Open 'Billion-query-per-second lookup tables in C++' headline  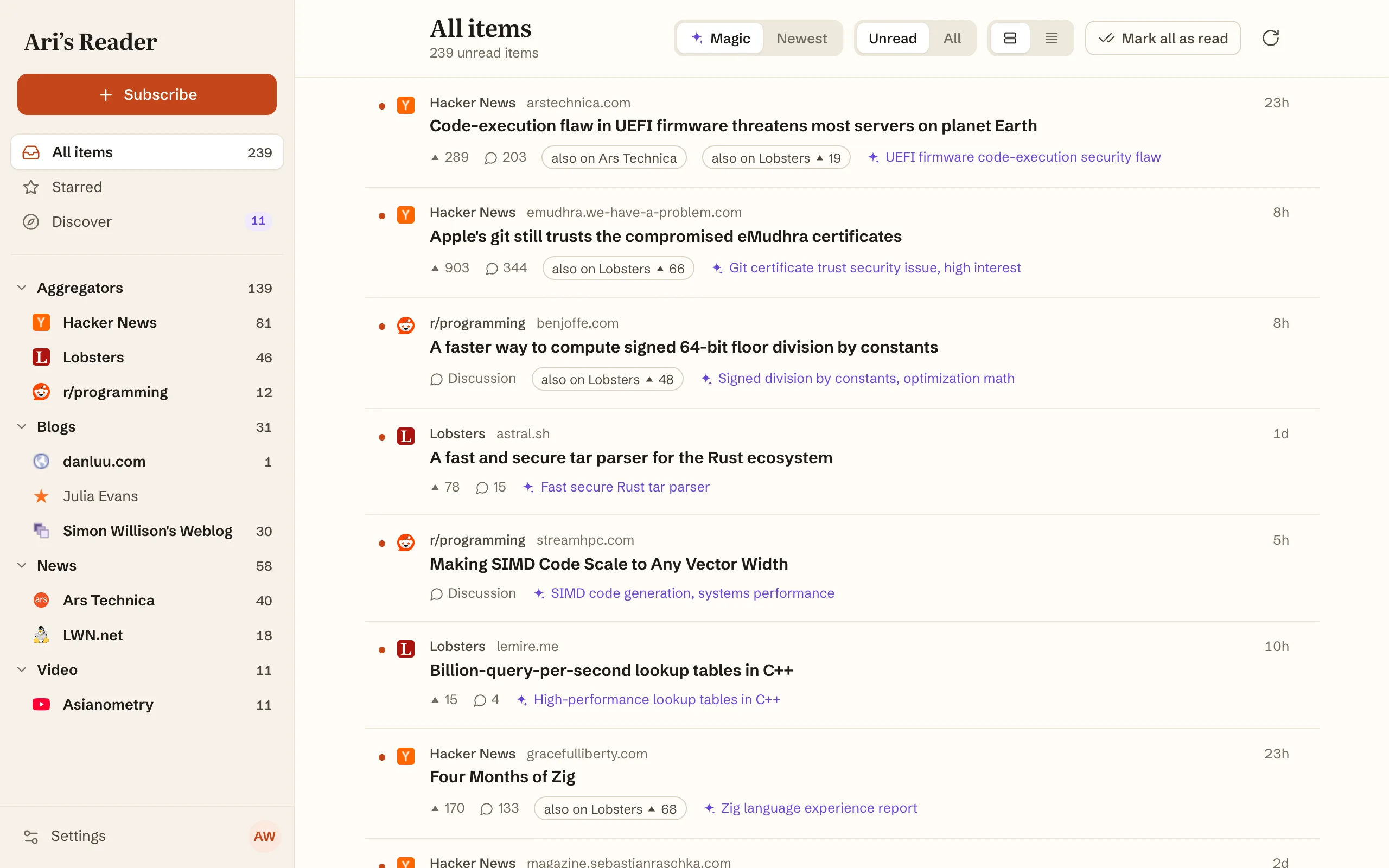tap(611, 670)
